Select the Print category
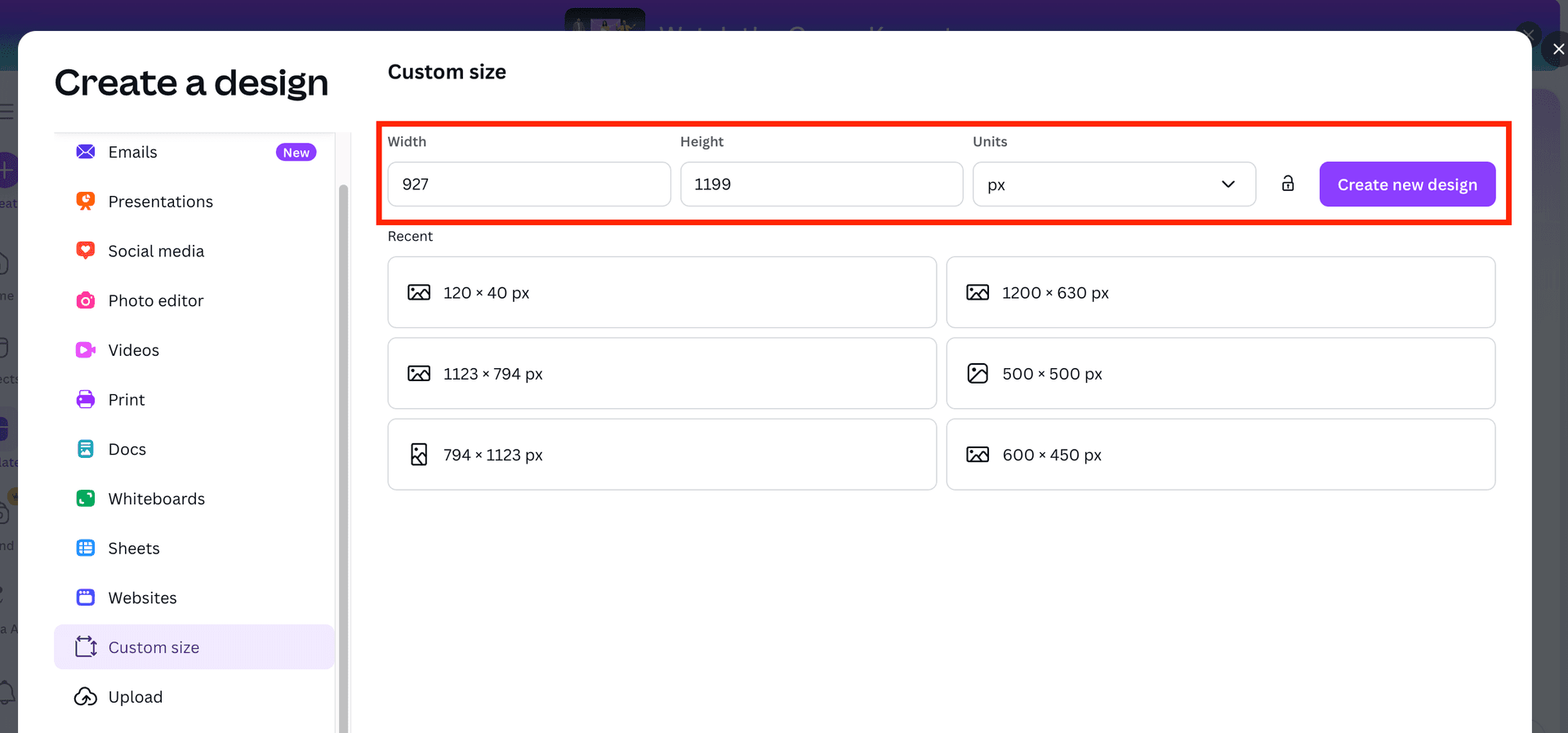 click(x=194, y=400)
